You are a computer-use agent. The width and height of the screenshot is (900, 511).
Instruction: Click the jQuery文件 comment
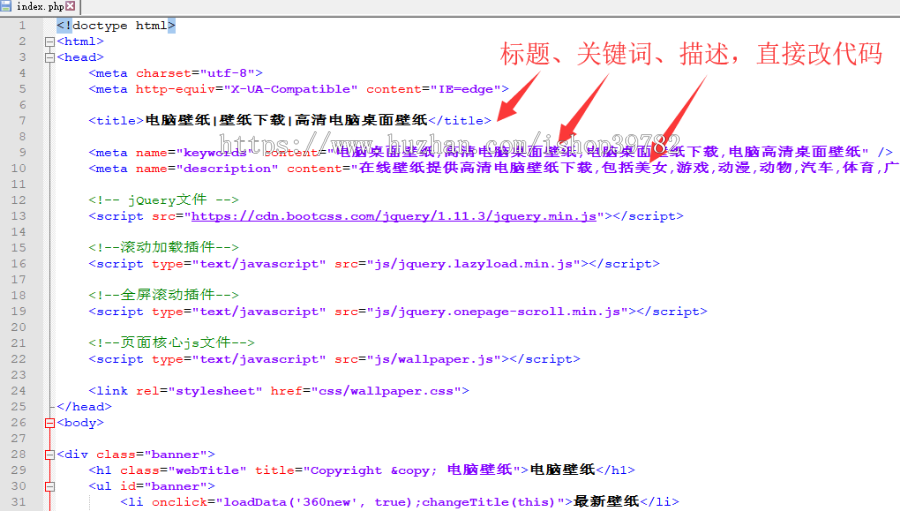click(x=164, y=200)
